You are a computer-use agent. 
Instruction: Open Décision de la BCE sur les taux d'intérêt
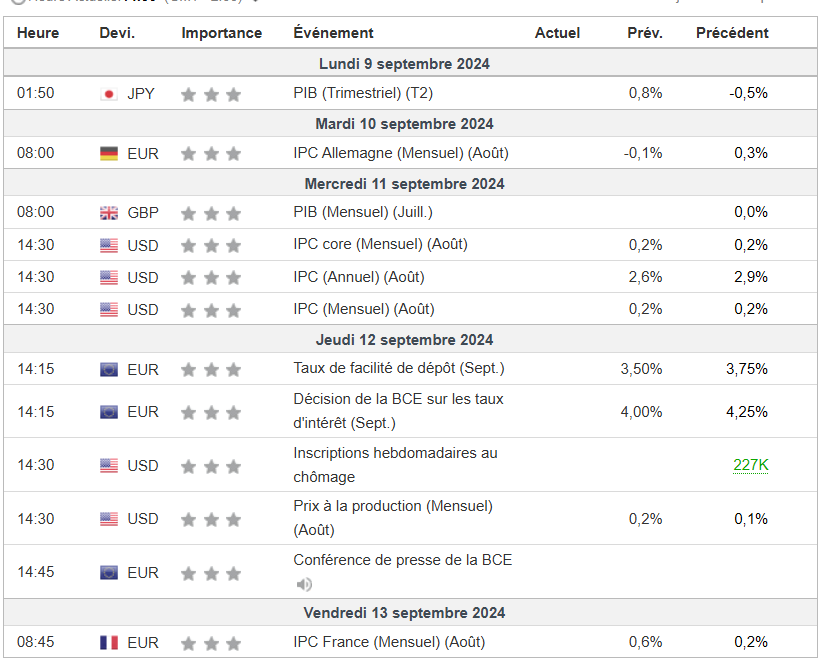point(398,411)
